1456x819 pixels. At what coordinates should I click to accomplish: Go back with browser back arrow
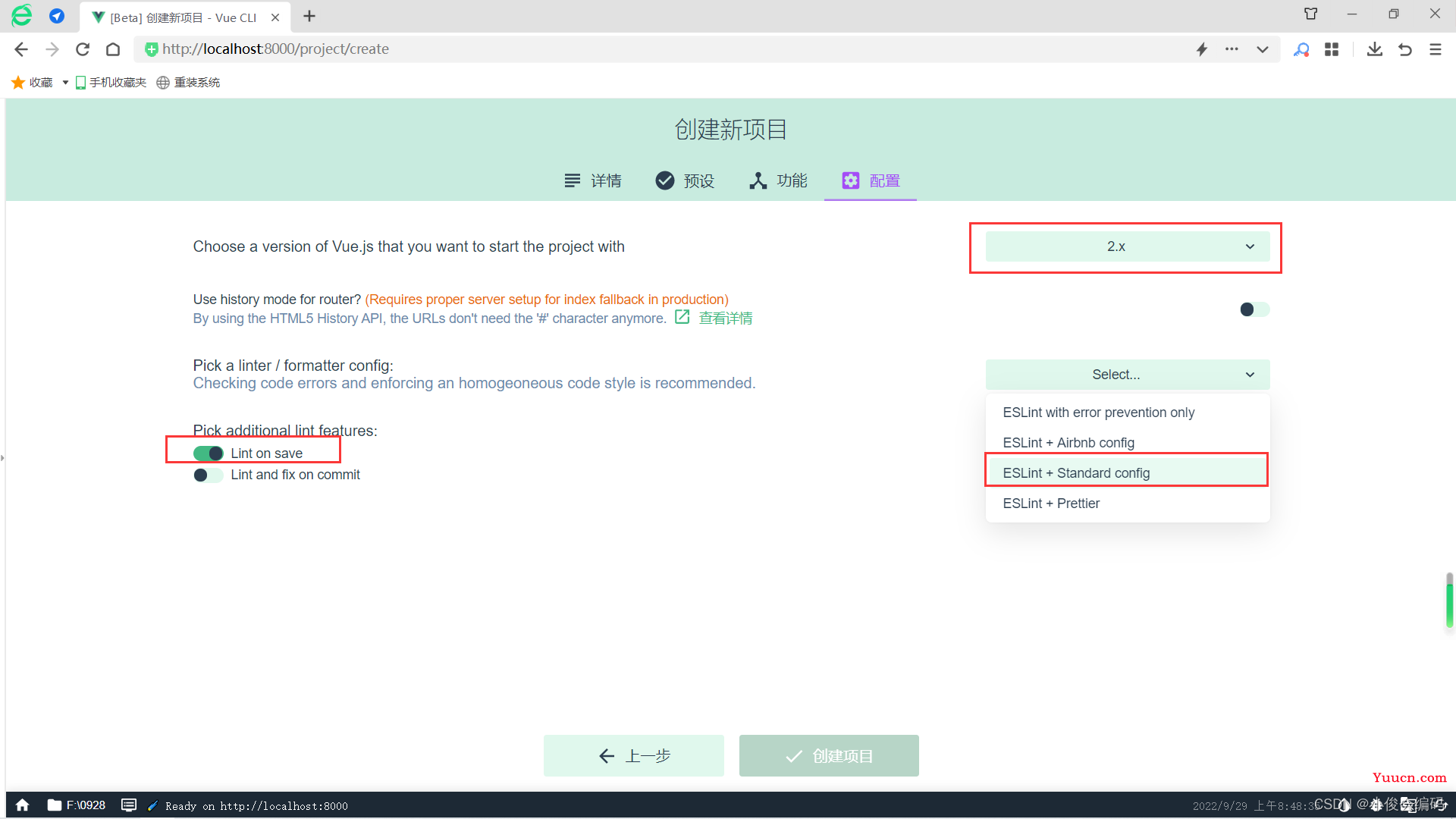pos(21,49)
